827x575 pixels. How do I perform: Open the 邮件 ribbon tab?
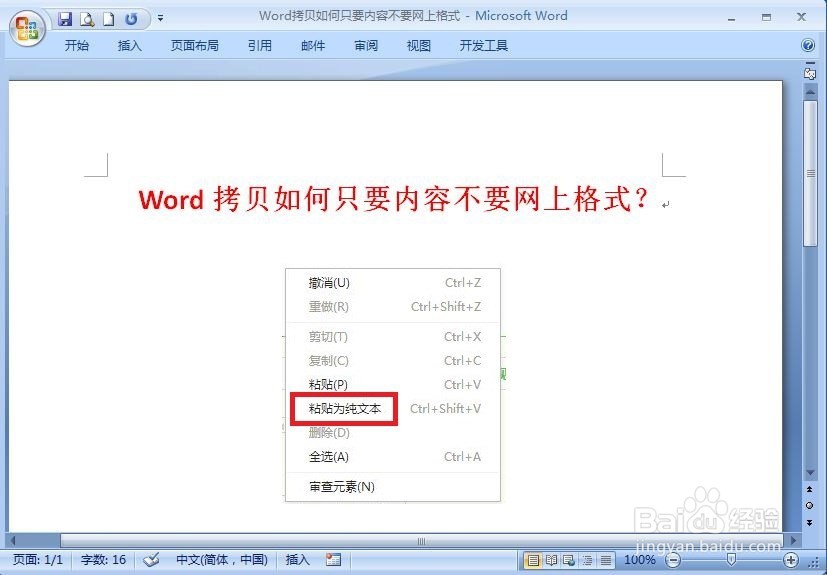[x=313, y=46]
